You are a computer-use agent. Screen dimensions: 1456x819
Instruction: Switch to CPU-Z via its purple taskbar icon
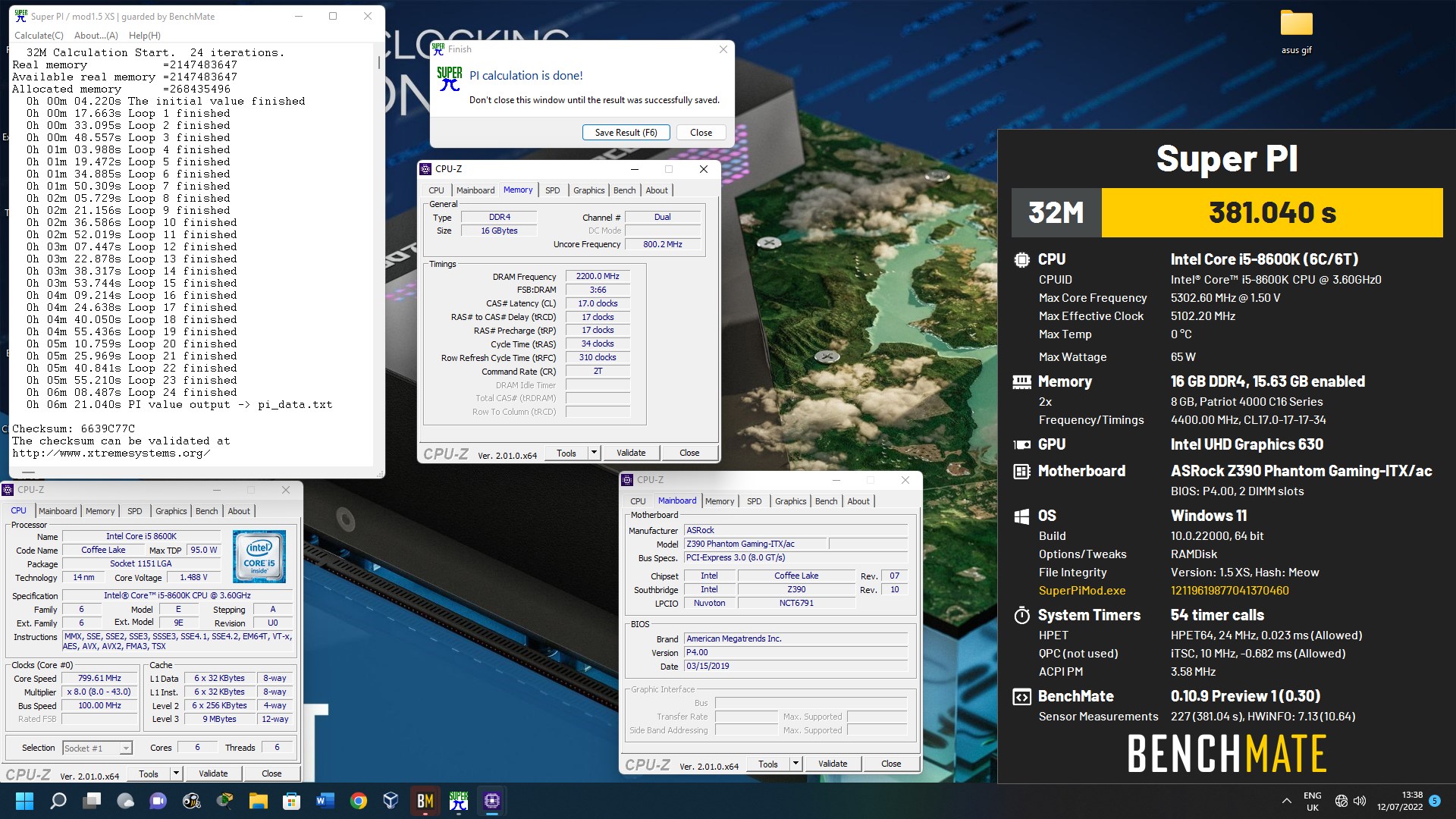(492, 801)
